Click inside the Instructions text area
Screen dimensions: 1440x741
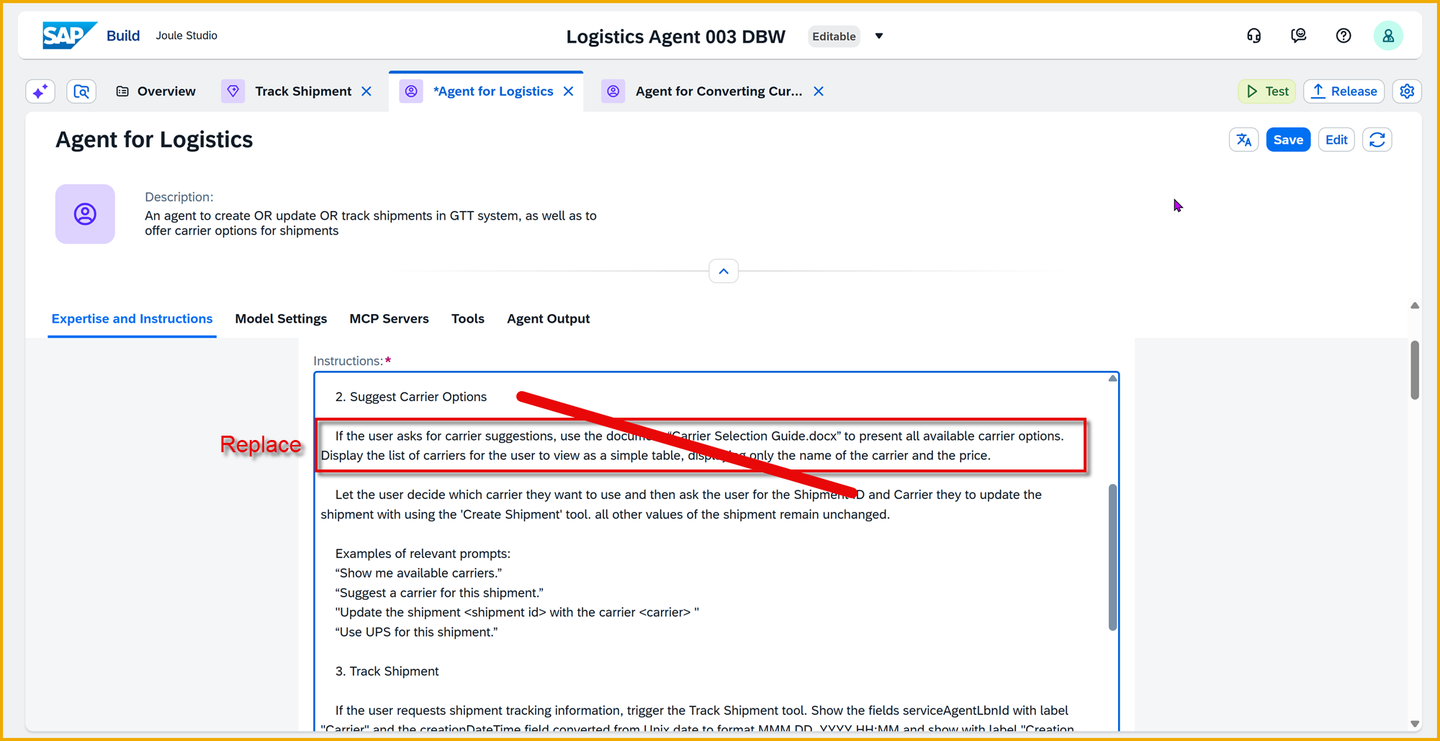[716, 553]
